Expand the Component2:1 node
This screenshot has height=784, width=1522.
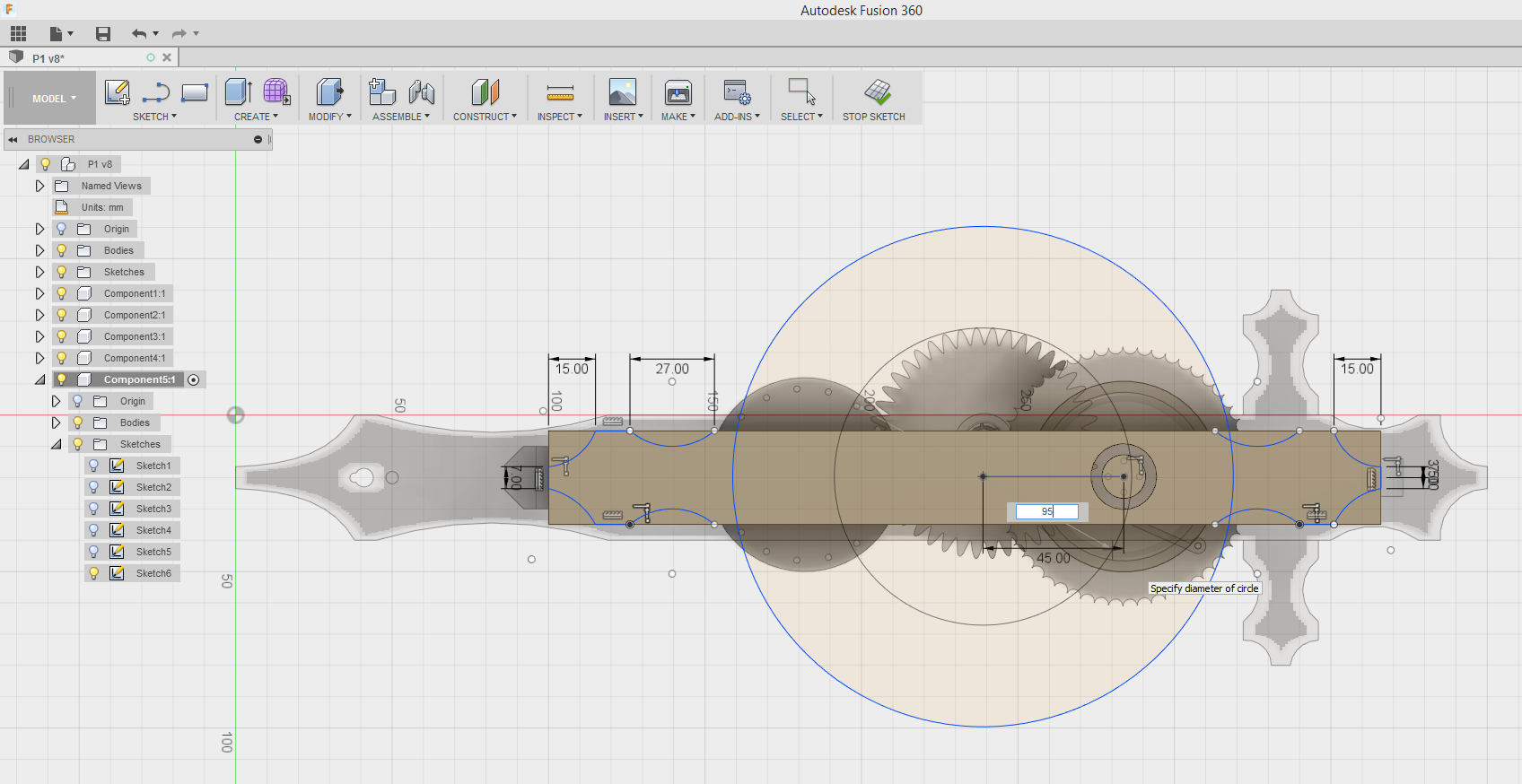(x=39, y=315)
